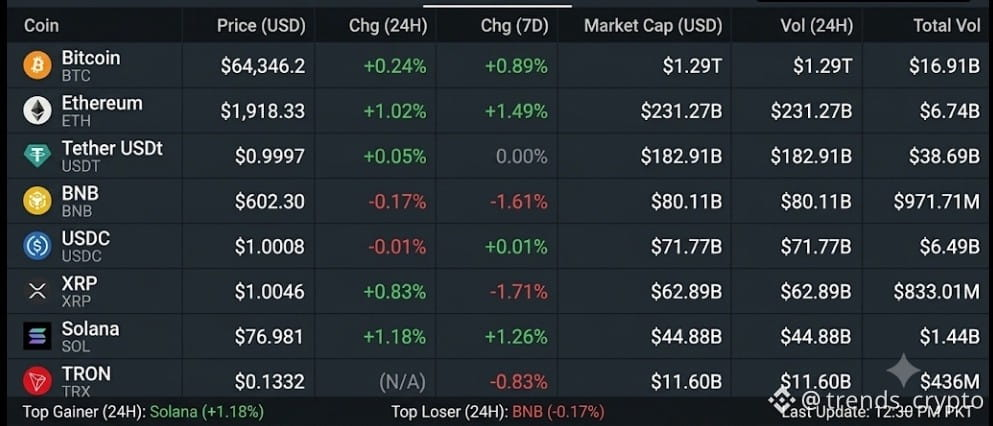Click the USDC blue dollar icon
Screen dimensions: 993x426
(x=37, y=246)
